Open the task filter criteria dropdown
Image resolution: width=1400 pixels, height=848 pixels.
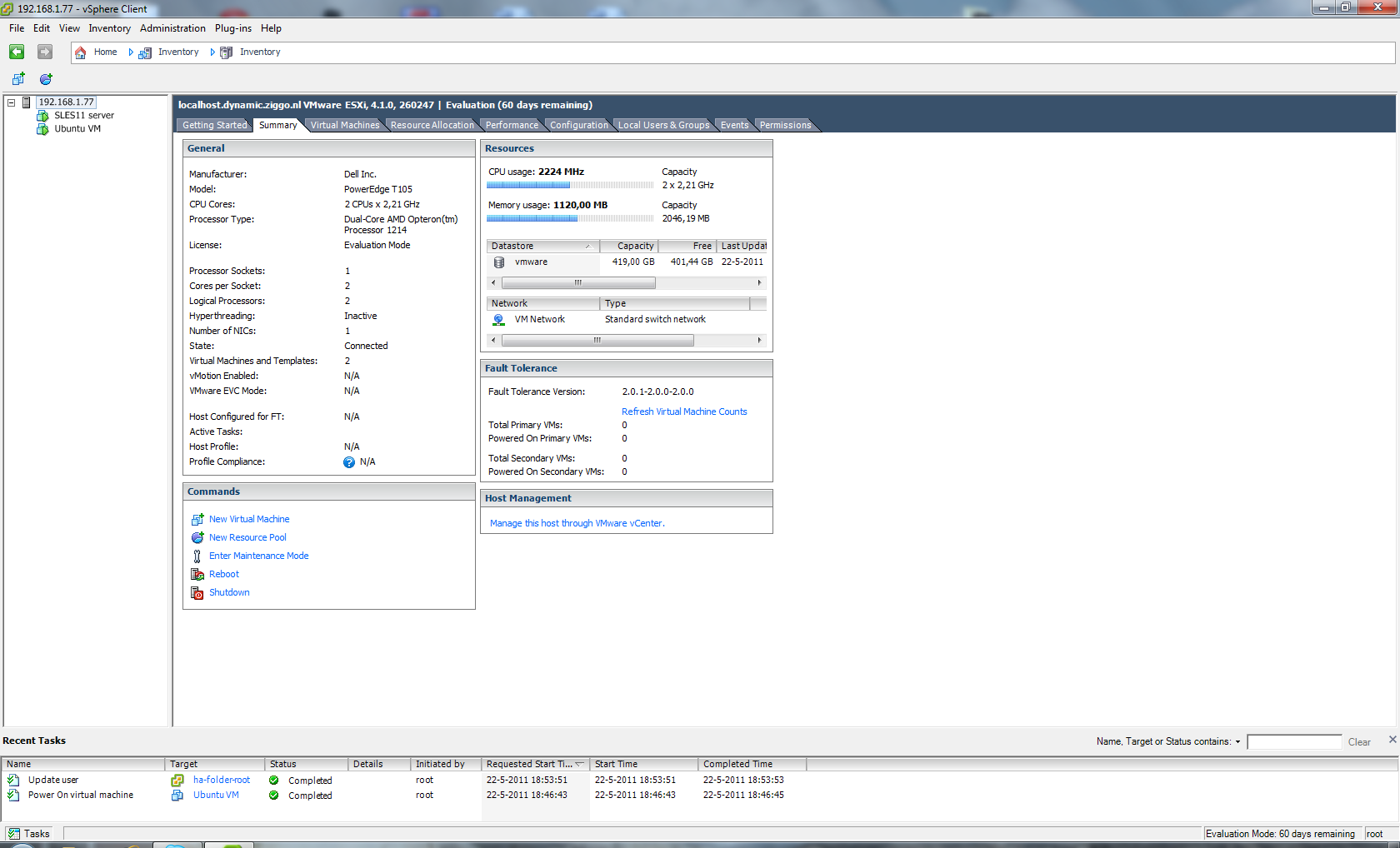[x=1237, y=742]
